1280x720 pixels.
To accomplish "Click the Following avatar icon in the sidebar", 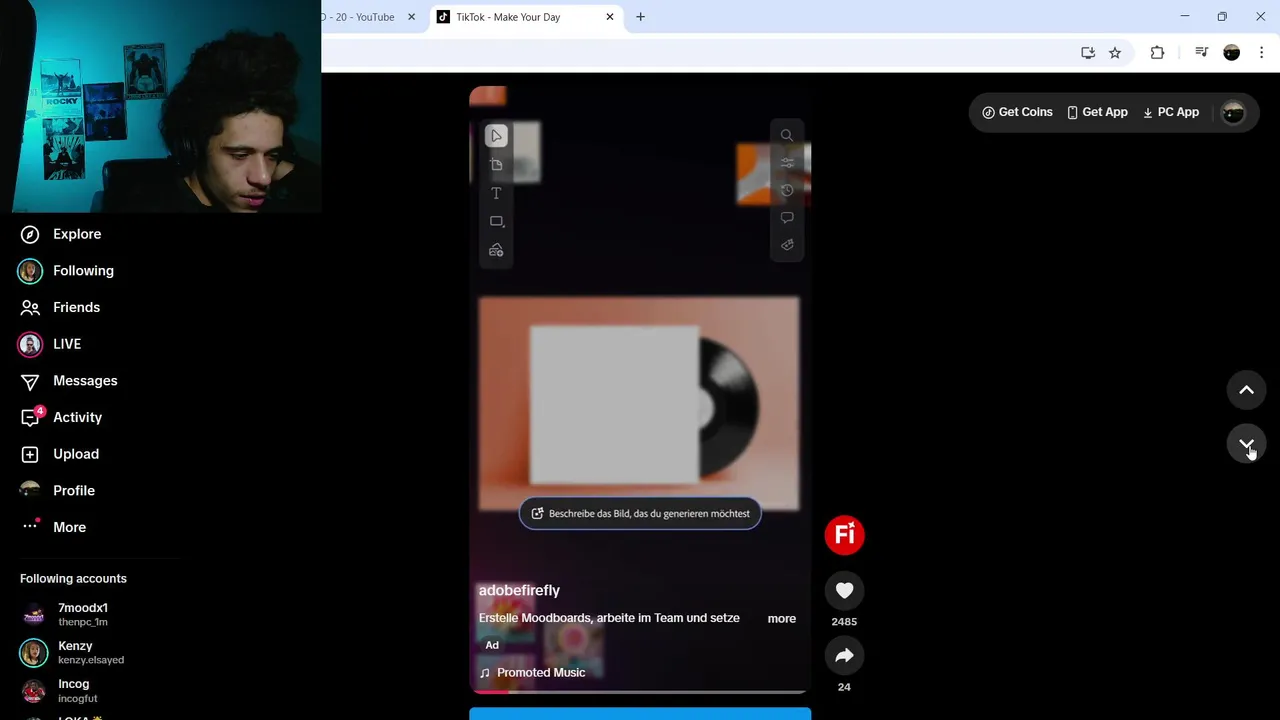I will pos(30,271).
